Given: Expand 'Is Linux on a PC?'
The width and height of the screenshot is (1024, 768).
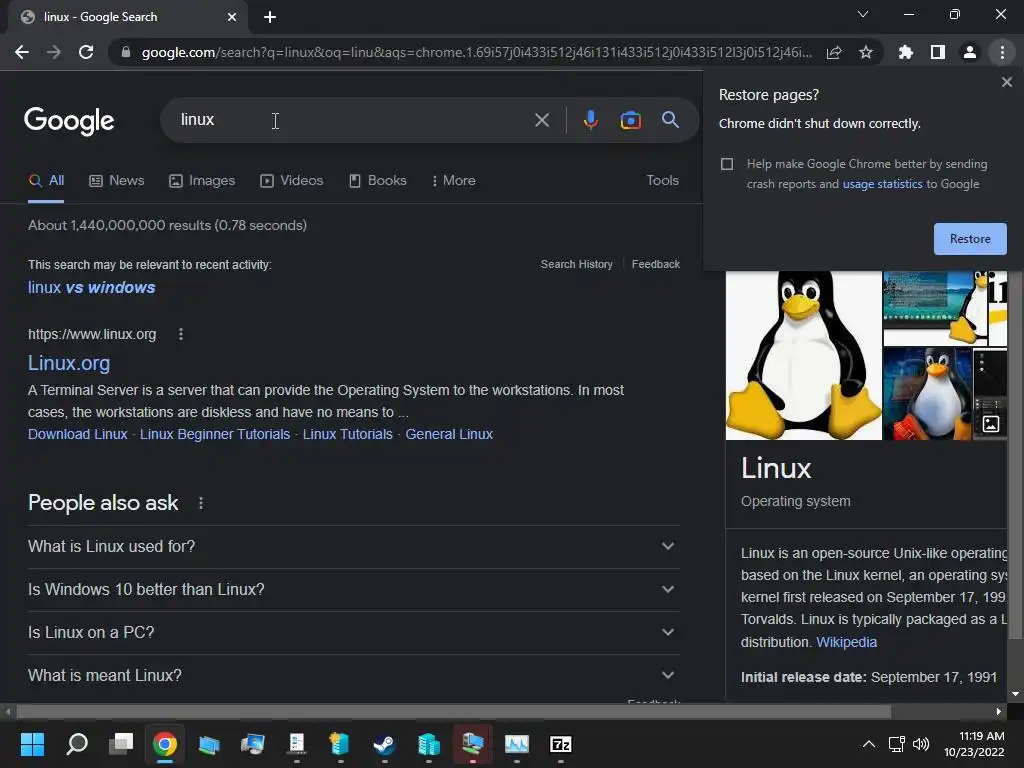Looking at the screenshot, I should pos(353,633).
